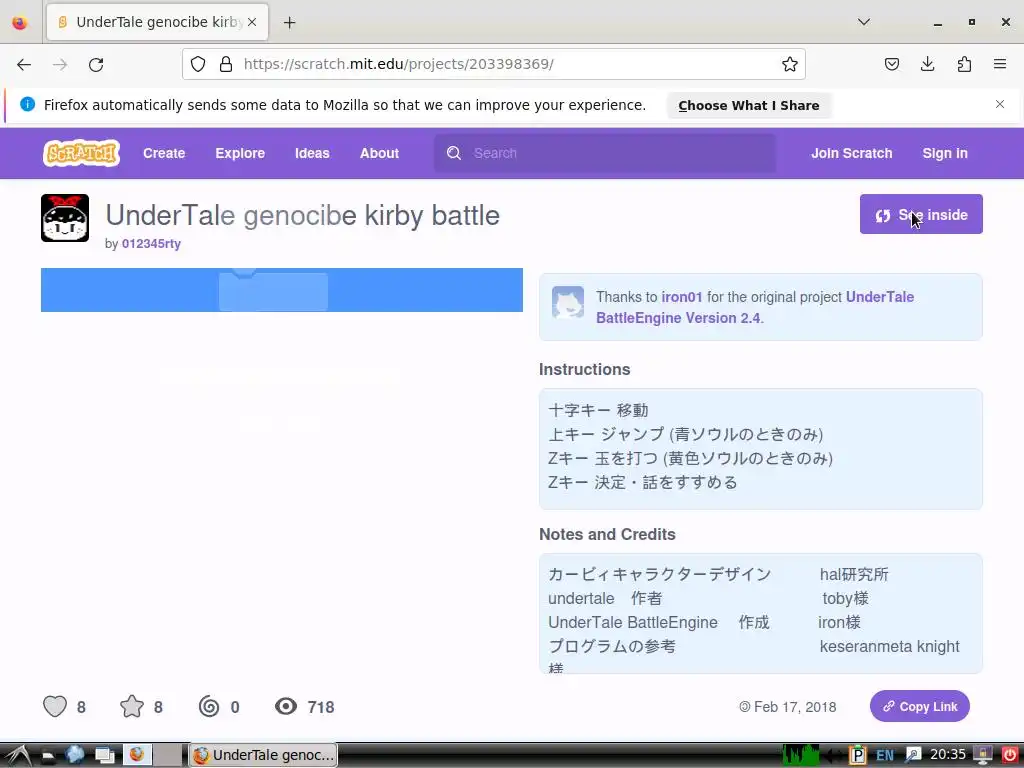Click the CPU monitor graph in the tray

801,755
